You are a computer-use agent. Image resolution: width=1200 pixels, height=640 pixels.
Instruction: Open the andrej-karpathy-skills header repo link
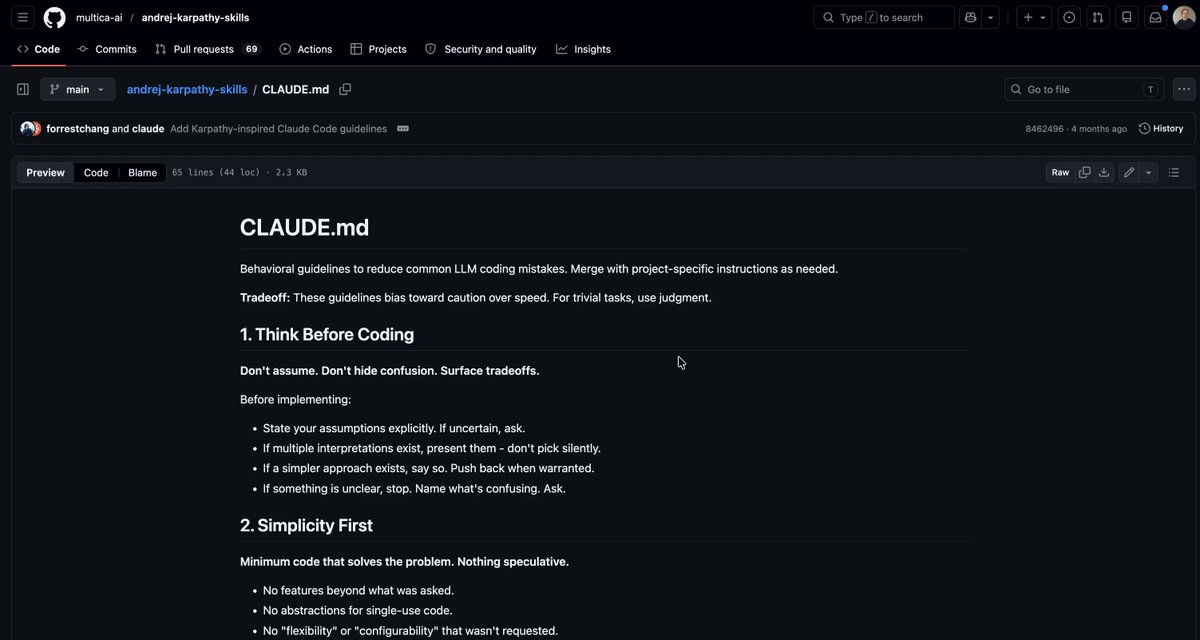[195, 17]
